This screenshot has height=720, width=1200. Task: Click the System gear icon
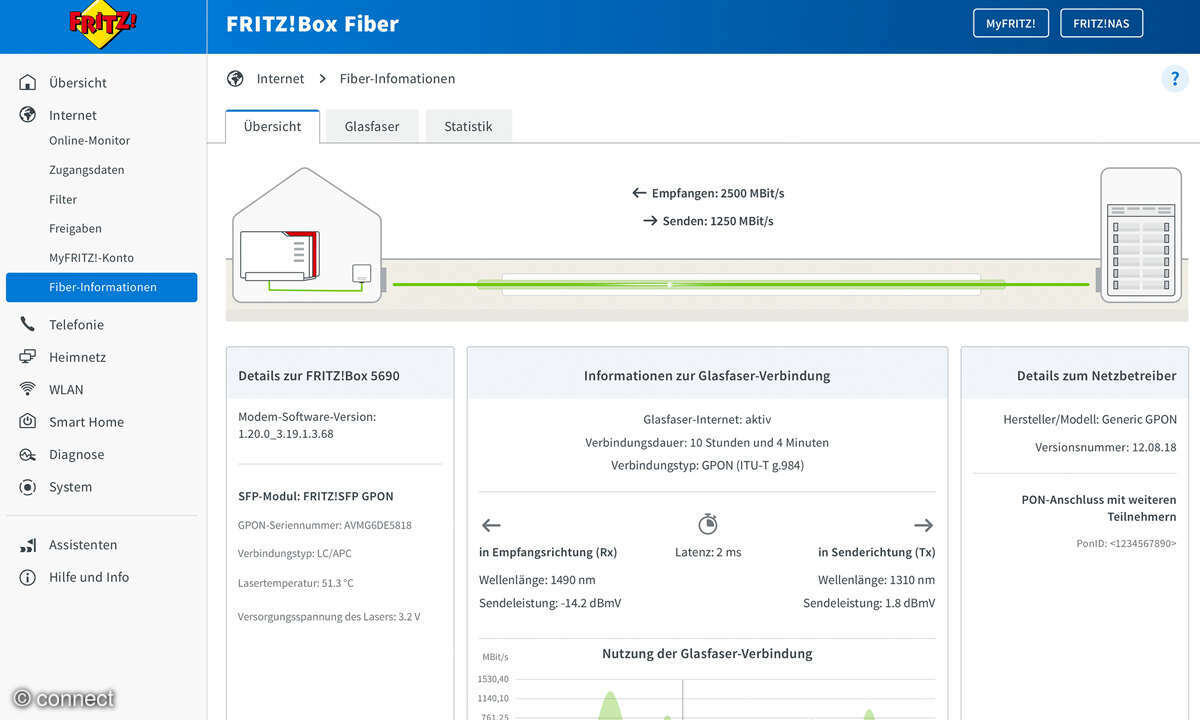[28, 487]
